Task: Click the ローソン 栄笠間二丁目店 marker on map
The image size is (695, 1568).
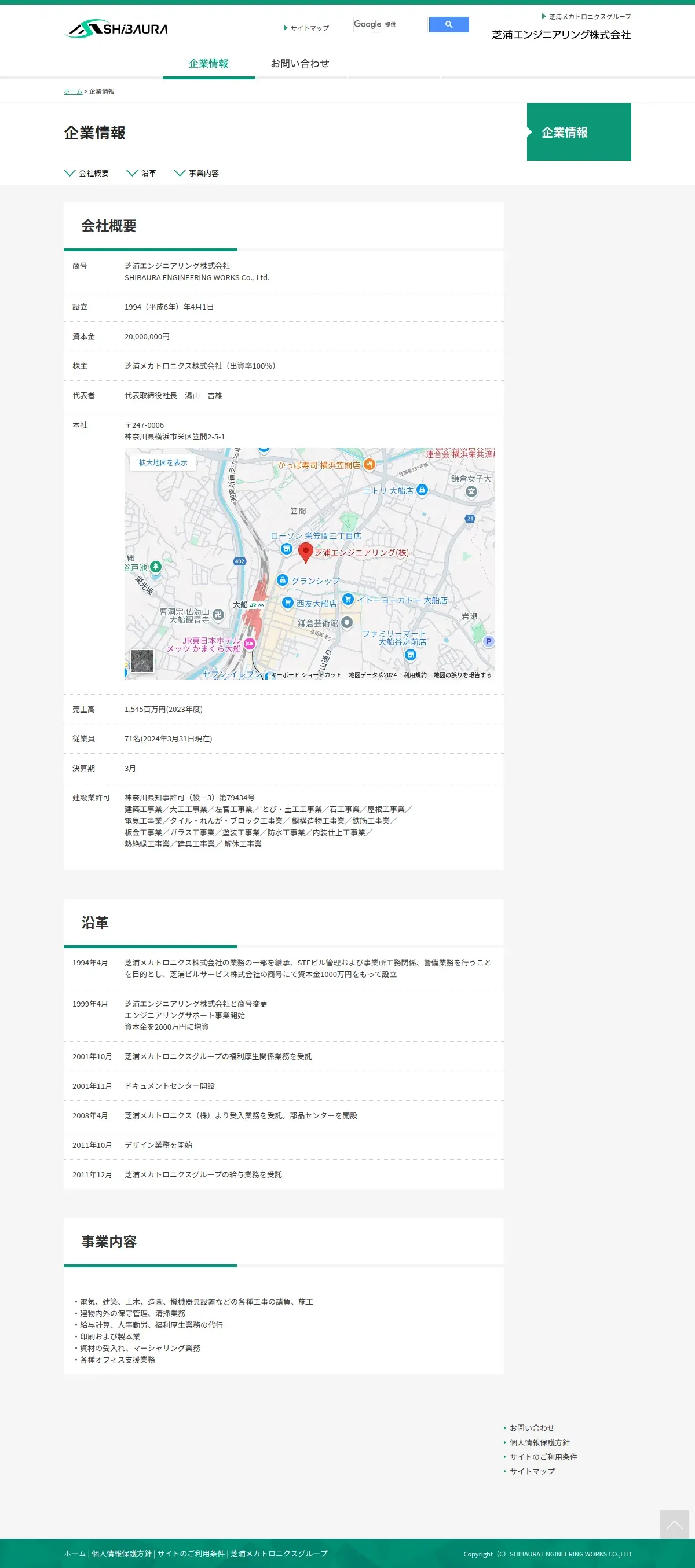Action: (x=286, y=549)
